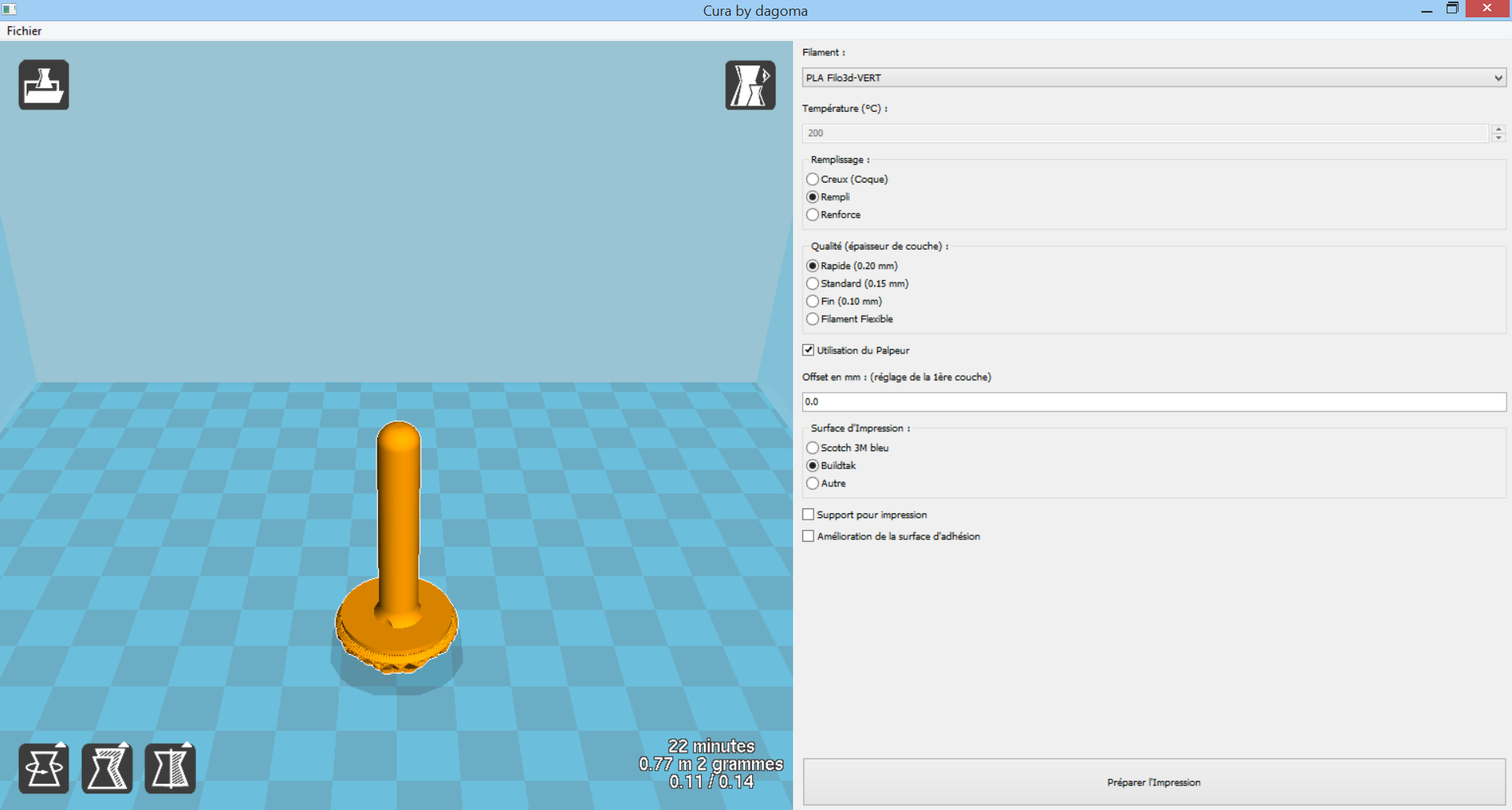Select the Scale tool icon
1512x810 pixels.
click(x=107, y=767)
